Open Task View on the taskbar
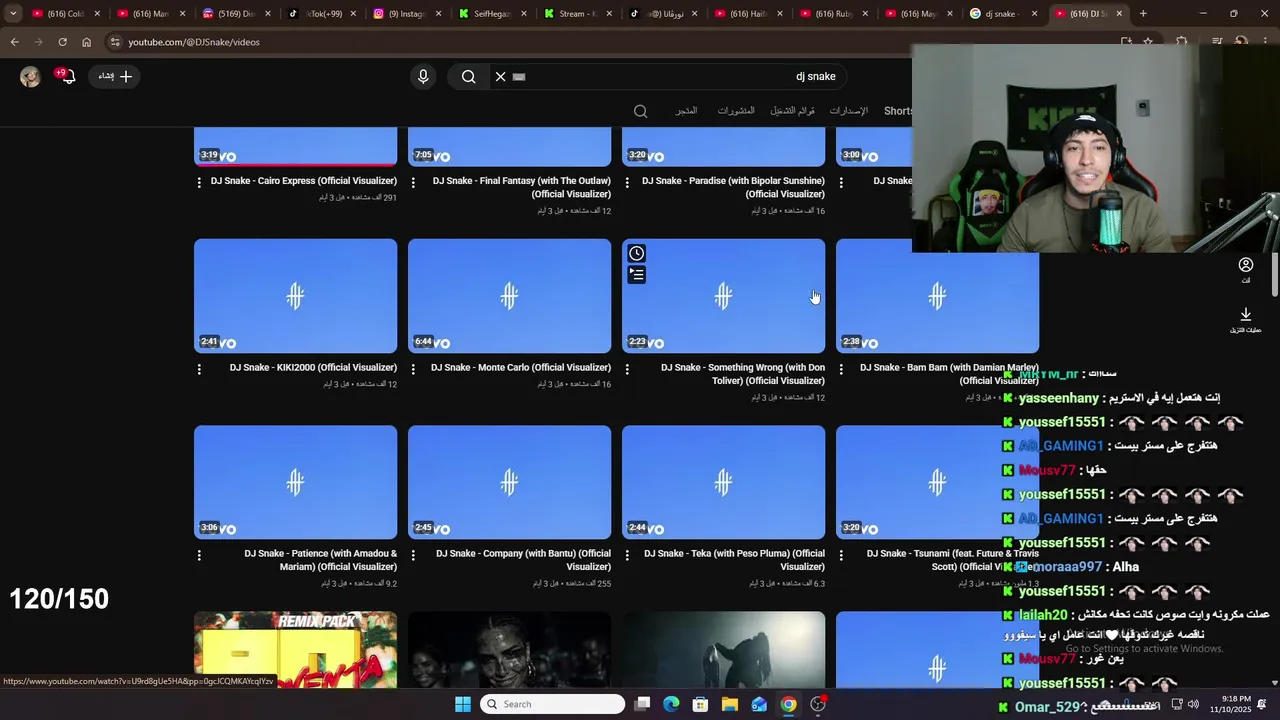The image size is (1280, 720). 643,704
